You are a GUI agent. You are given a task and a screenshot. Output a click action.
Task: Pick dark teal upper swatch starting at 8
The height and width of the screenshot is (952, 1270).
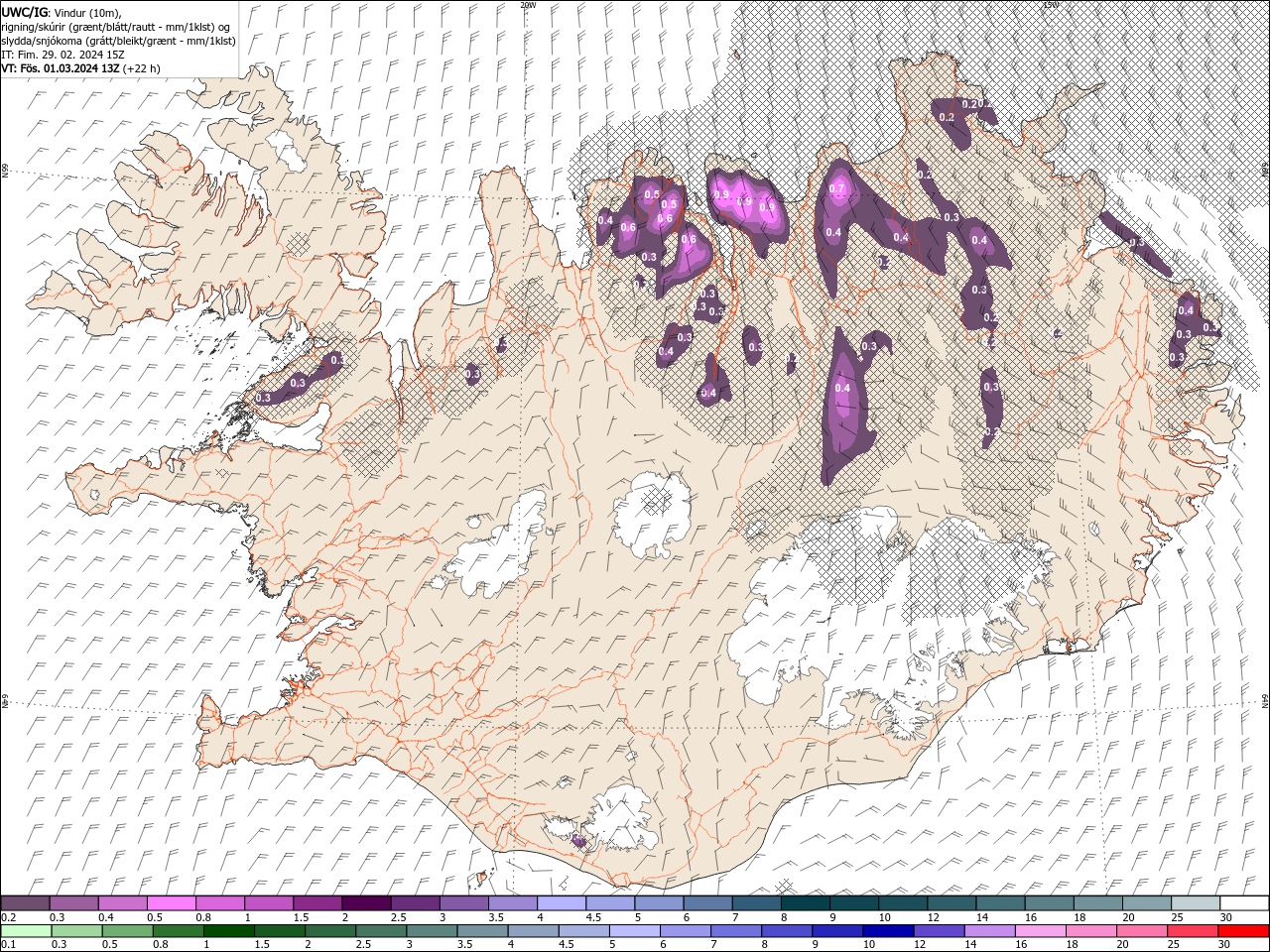[x=805, y=903]
